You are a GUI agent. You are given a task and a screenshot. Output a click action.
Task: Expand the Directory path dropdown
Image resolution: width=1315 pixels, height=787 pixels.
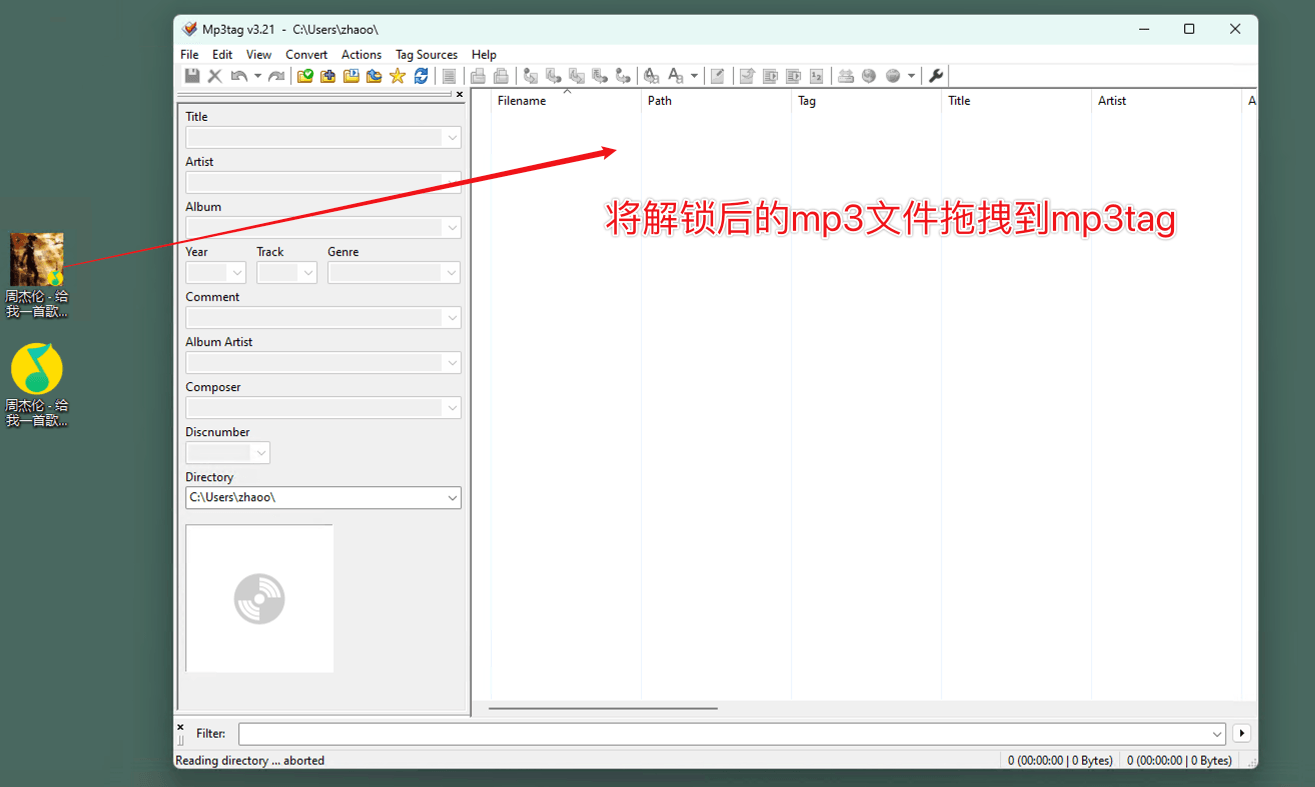click(452, 498)
